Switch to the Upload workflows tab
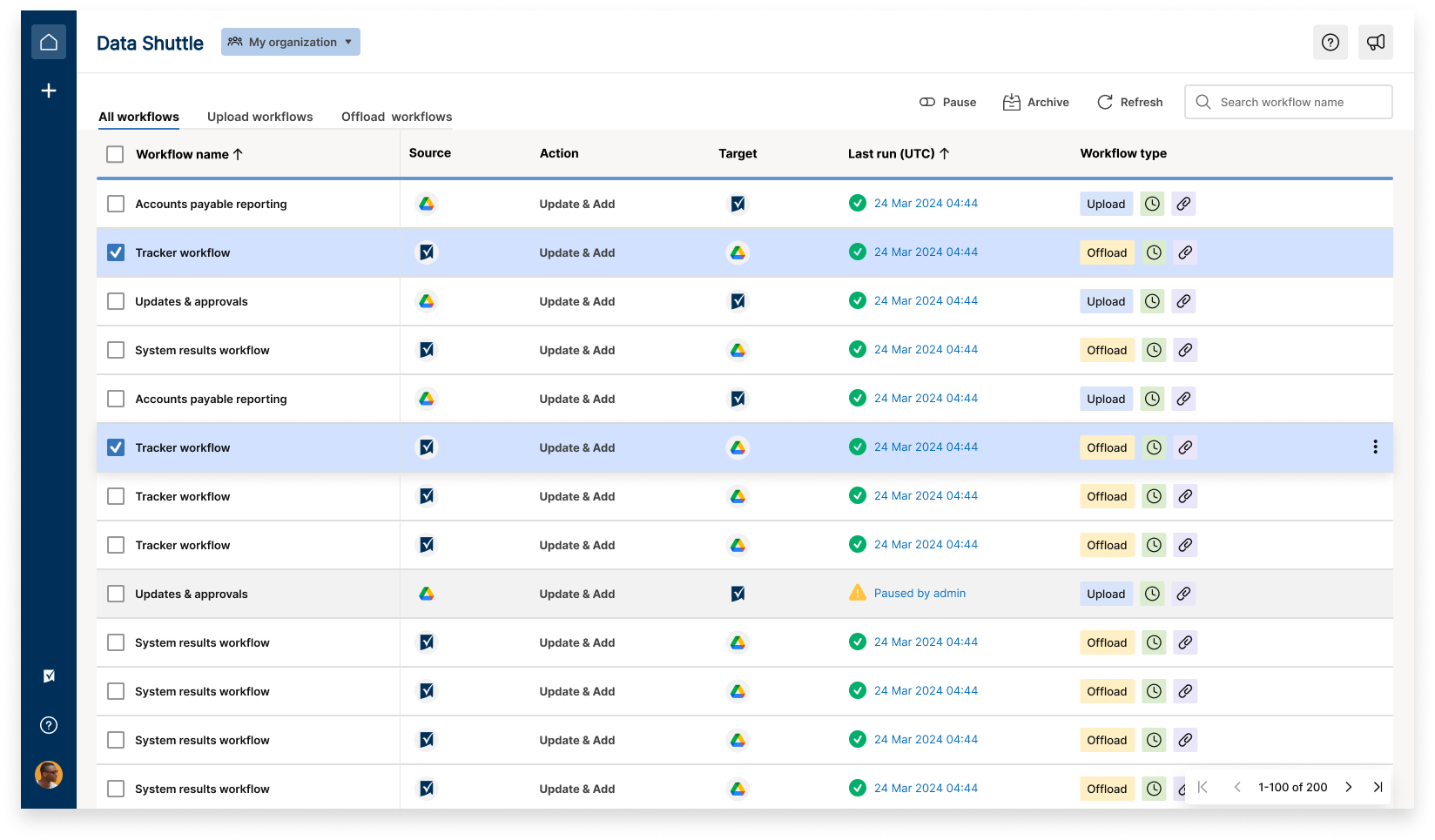The width and height of the screenshot is (1435, 840). point(259,116)
